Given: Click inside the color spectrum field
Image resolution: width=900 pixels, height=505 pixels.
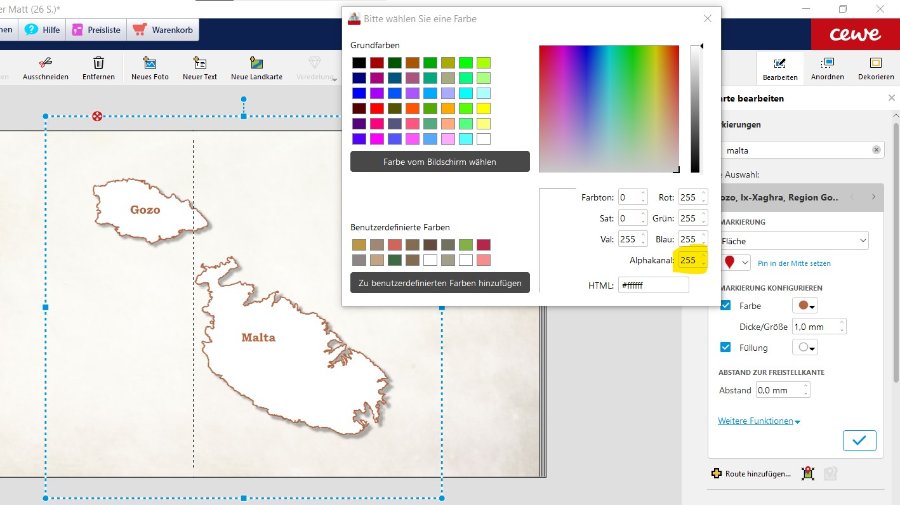Looking at the screenshot, I should tap(608, 108).
